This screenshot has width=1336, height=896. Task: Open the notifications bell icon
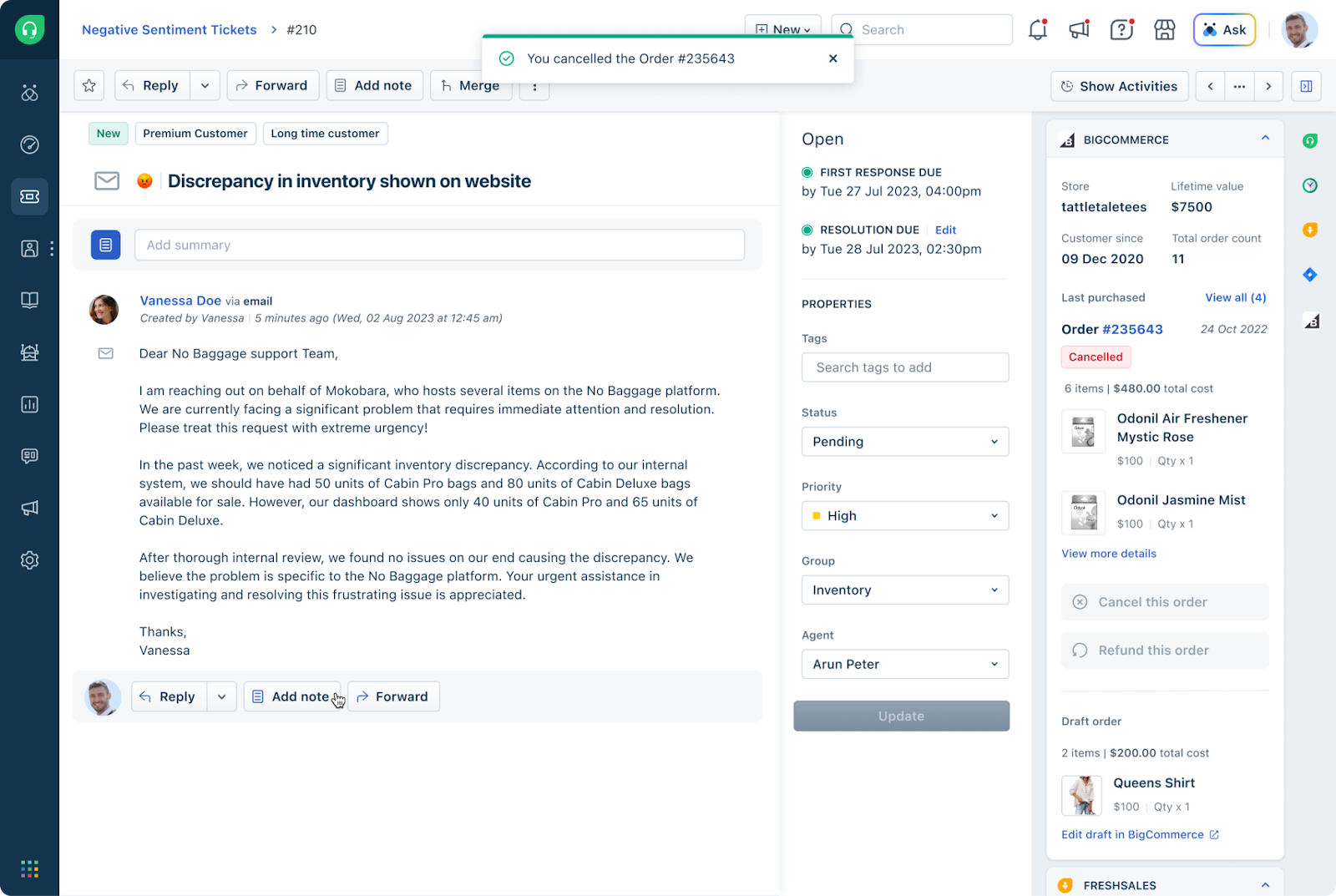pos(1038,30)
